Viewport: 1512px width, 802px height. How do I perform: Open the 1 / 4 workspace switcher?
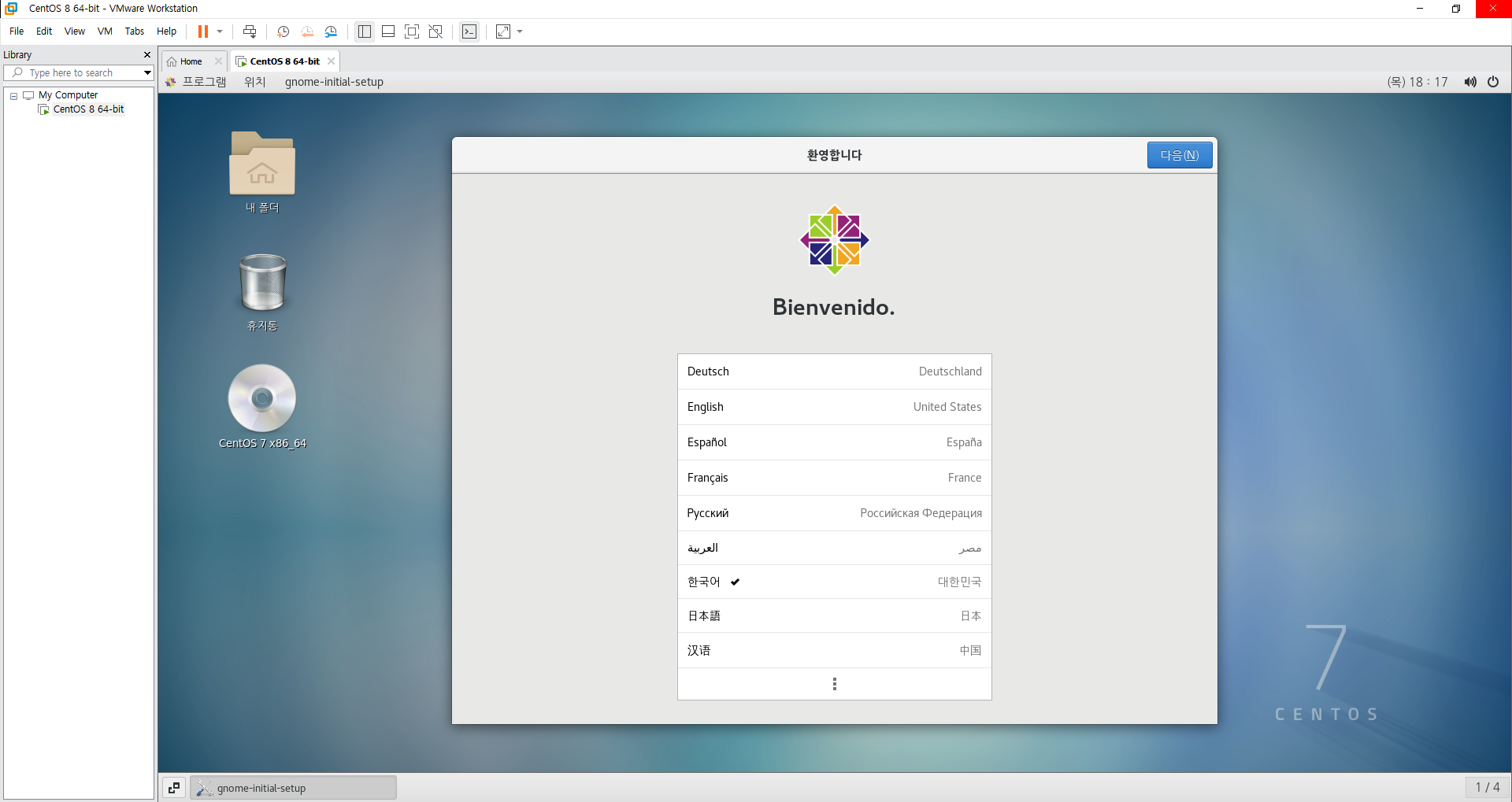[1487, 787]
